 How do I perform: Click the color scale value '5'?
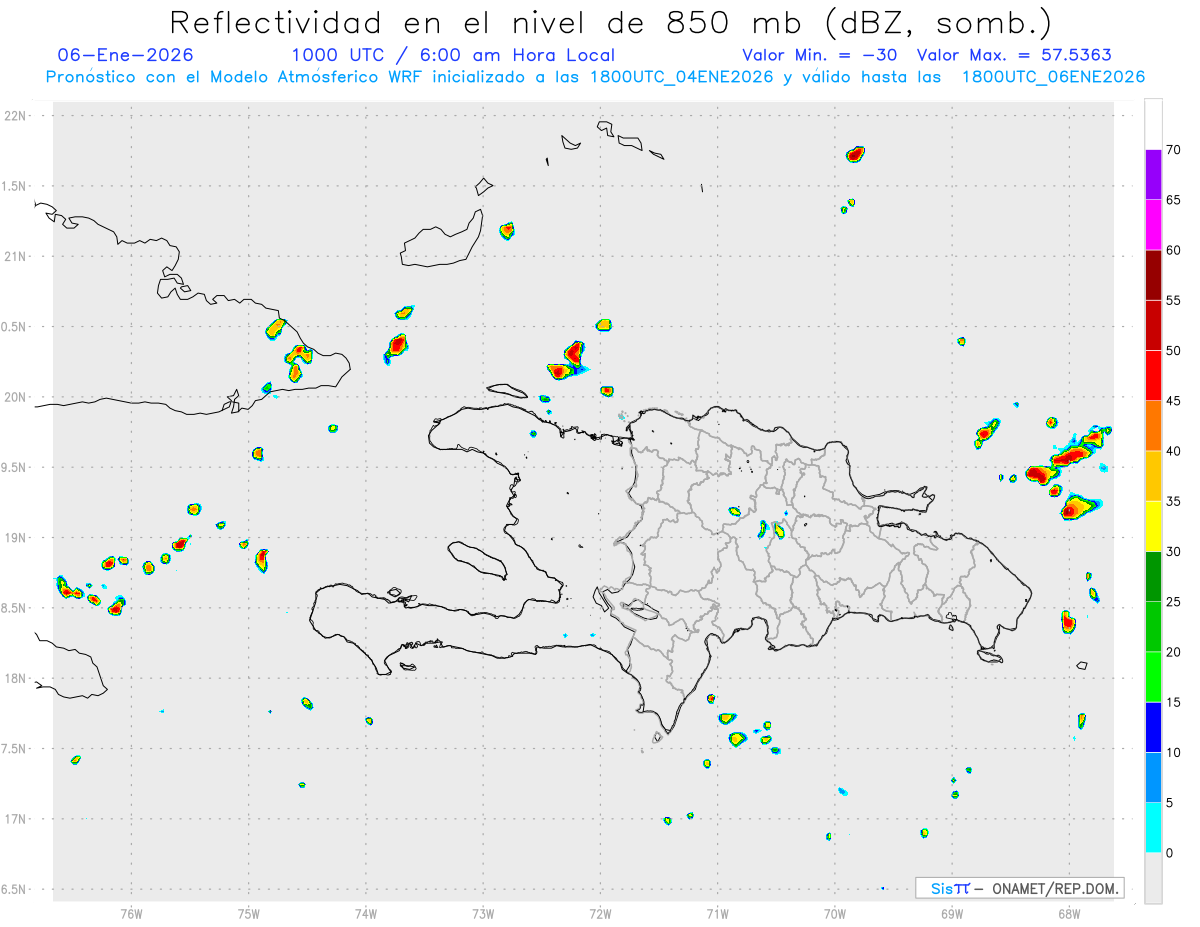point(1170,802)
